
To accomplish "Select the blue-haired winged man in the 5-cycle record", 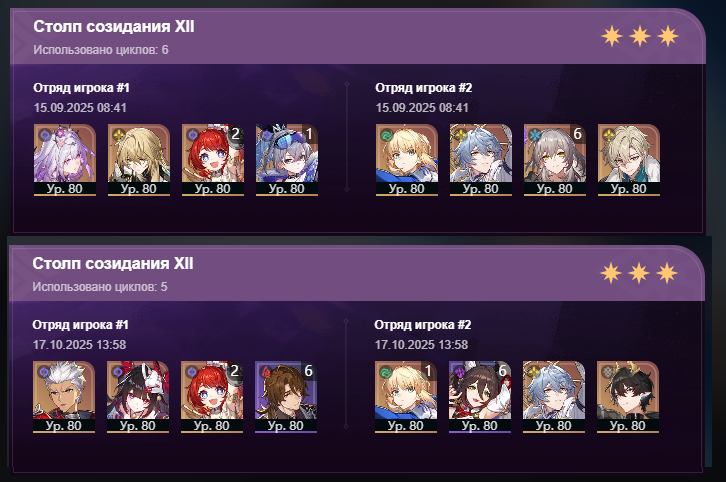I will [554, 397].
